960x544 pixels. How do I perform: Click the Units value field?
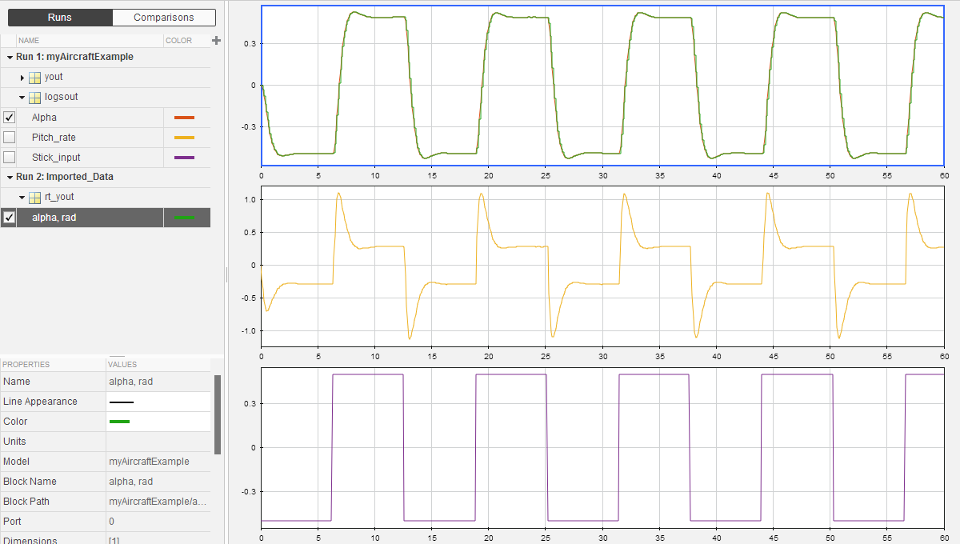tap(158, 442)
